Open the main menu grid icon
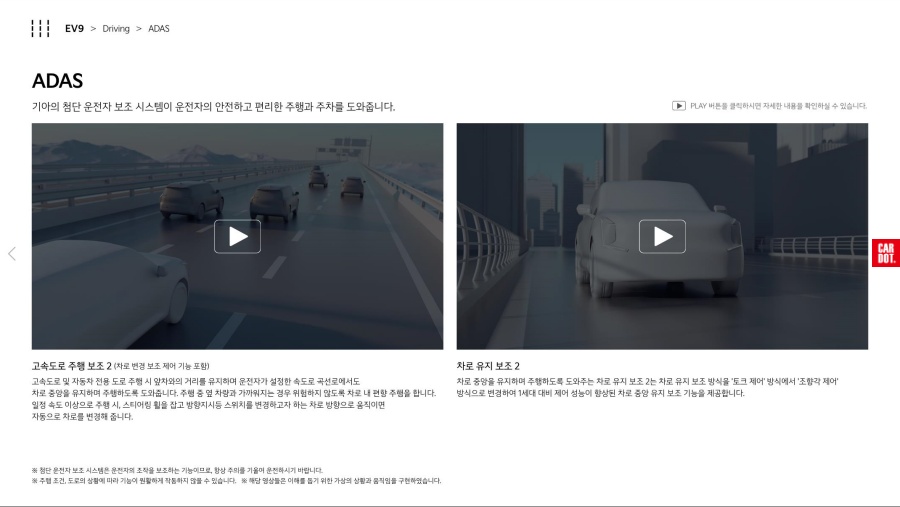 pyautogui.click(x=40, y=29)
